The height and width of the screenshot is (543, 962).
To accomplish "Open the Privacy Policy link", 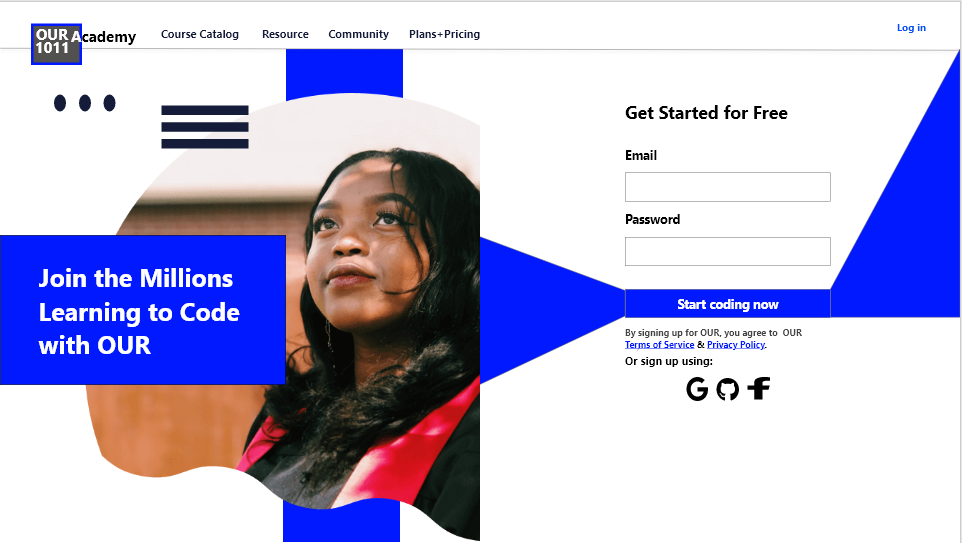I will coord(736,345).
